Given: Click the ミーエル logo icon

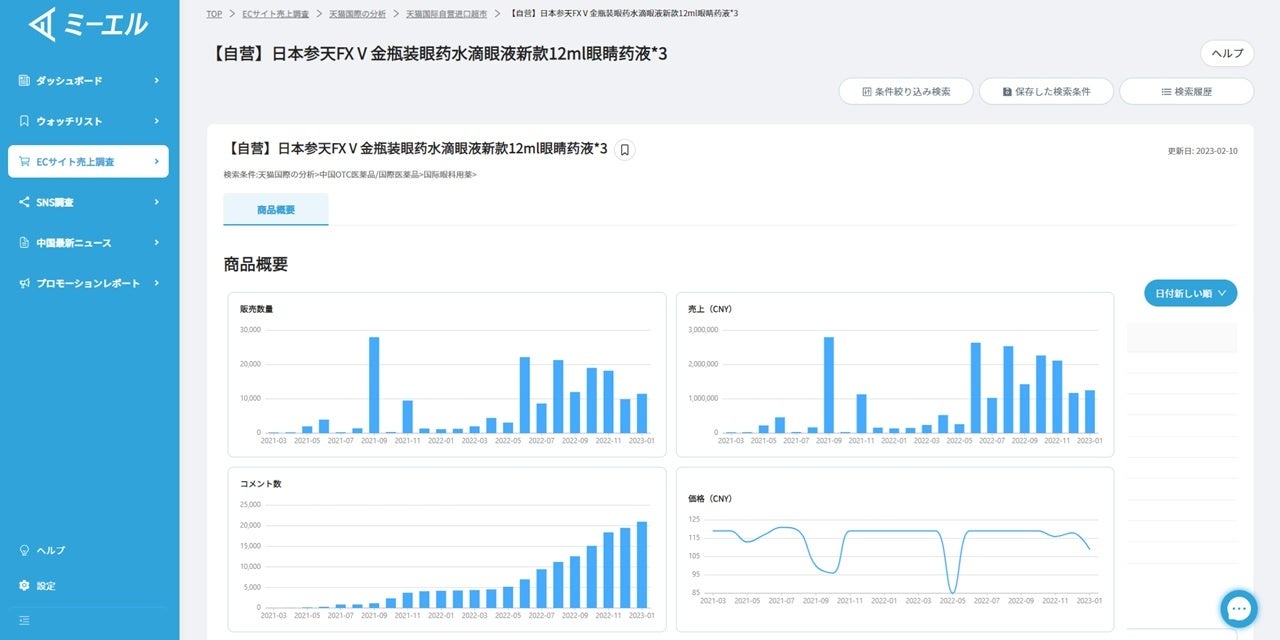Looking at the screenshot, I should click(42, 24).
